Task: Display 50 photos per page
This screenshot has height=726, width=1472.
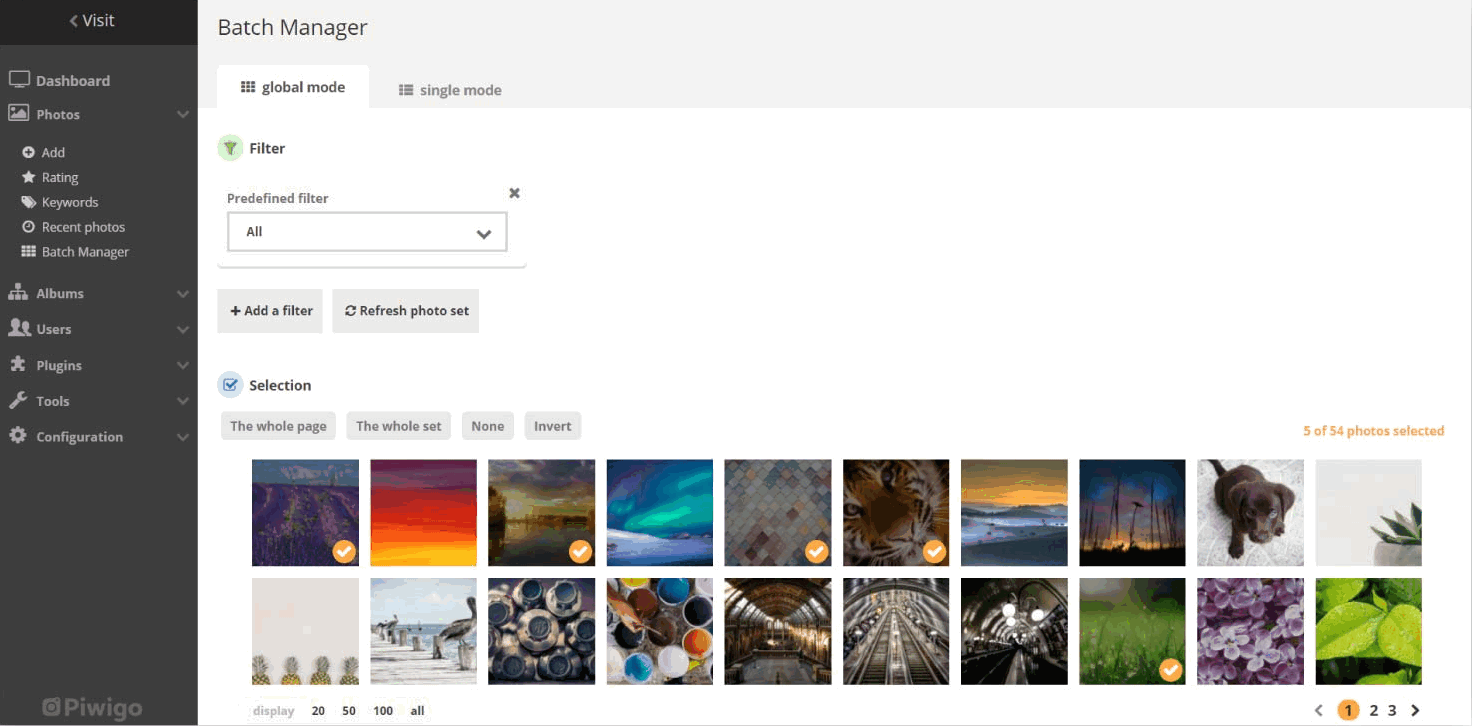Action: pos(349,711)
